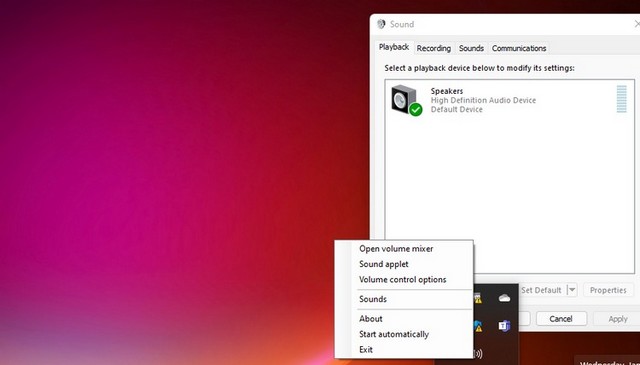Screen dimensions: 640x365
Task: Click the green default-device checkmark badge
Action: (x=416, y=109)
